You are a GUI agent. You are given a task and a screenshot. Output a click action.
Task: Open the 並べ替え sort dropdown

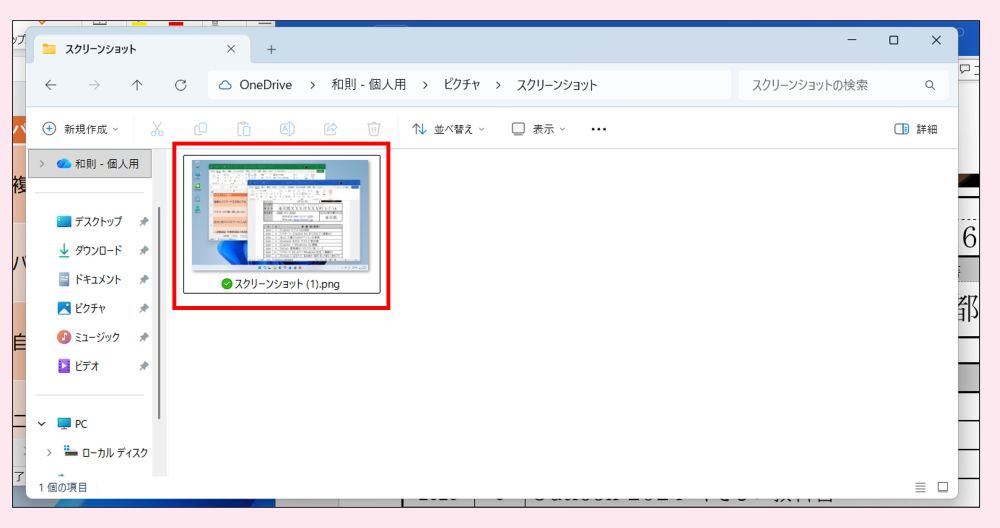[x=448, y=129]
